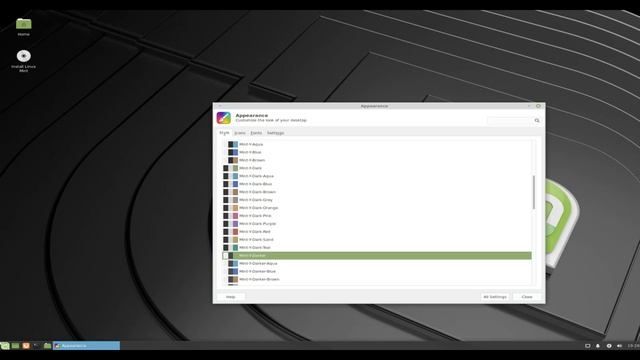Click the Help button
The height and width of the screenshot is (360, 640).
click(x=231, y=297)
